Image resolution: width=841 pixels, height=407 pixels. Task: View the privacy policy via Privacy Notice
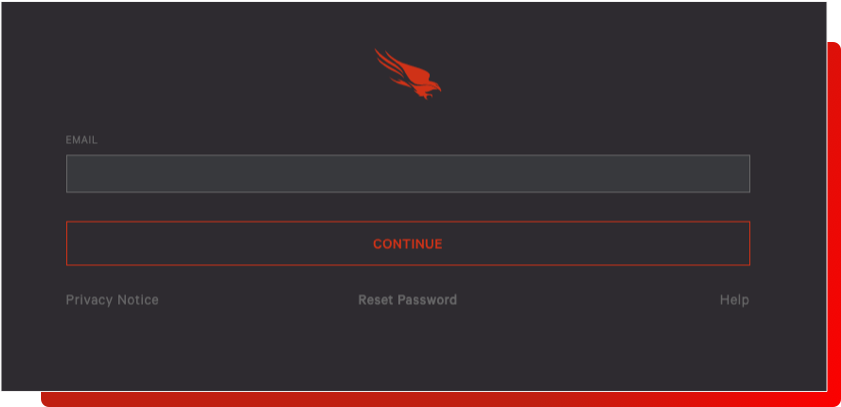pos(112,300)
